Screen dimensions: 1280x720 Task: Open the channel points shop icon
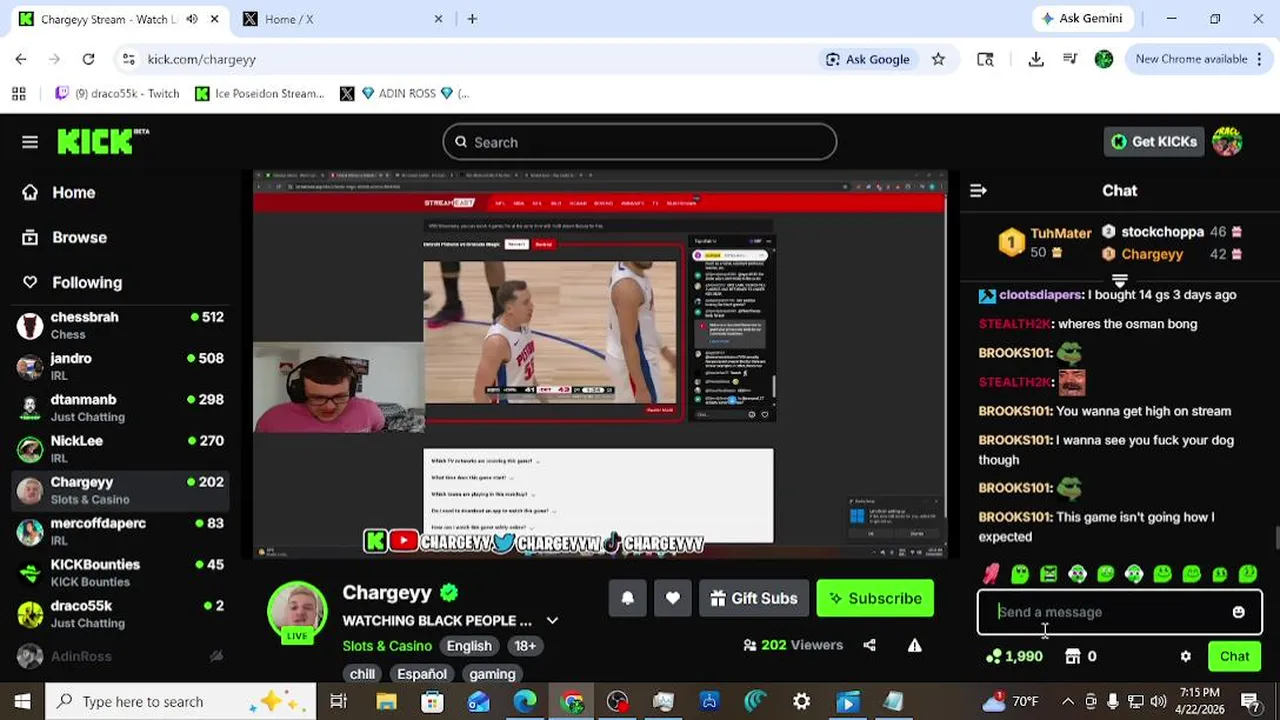tap(1073, 657)
